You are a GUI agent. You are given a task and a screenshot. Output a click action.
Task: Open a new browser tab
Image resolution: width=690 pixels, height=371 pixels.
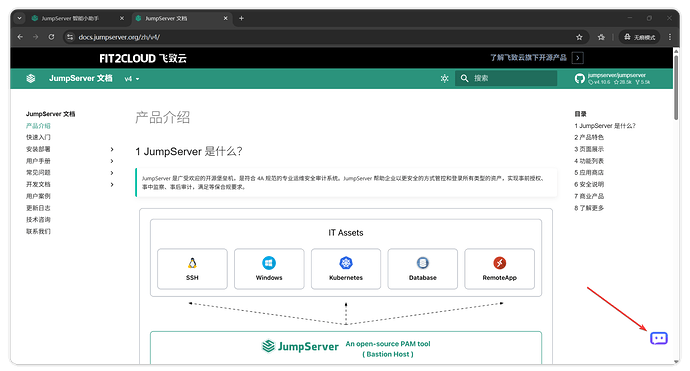click(241, 18)
